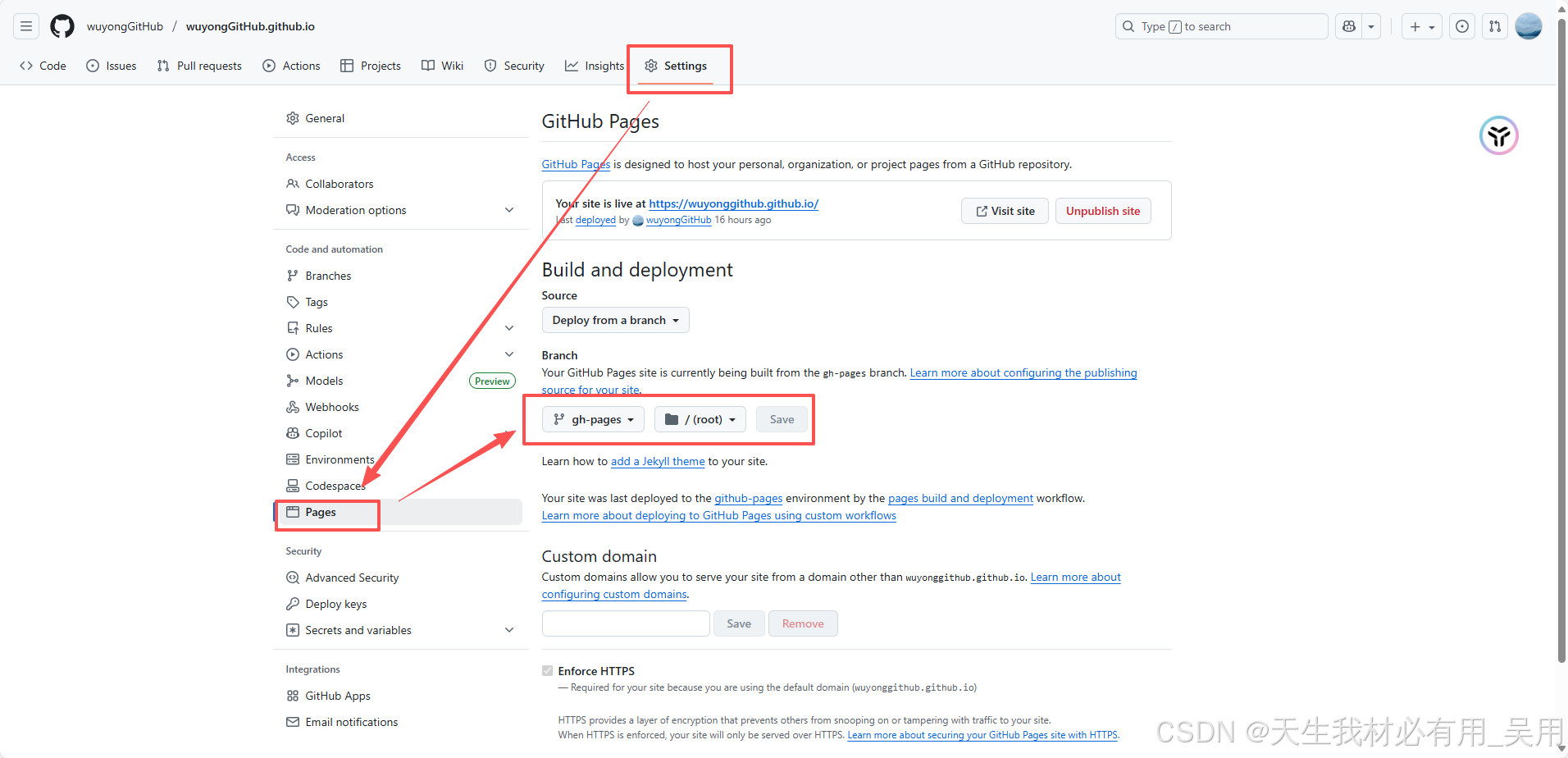Open wuyongGitHub.github.io repository link

click(x=250, y=26)
